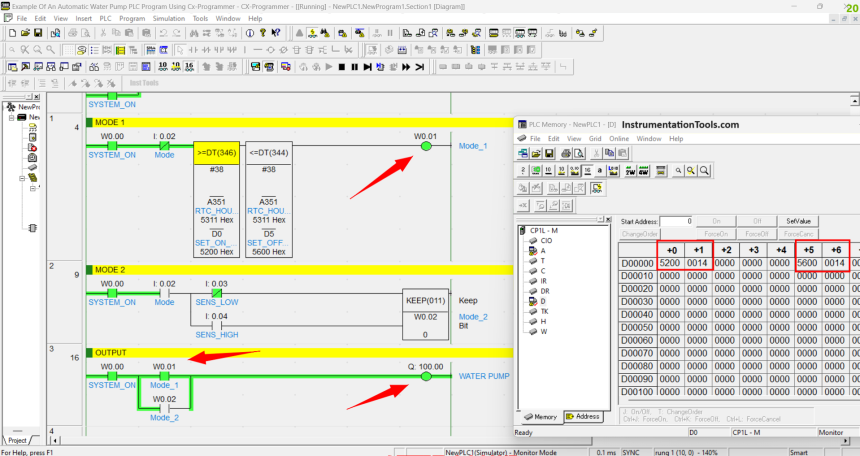This screenshot has width=860, height=456.
Task: Click the SENS_LOW contact I: 0.03
Action: [x=217, y=293]
